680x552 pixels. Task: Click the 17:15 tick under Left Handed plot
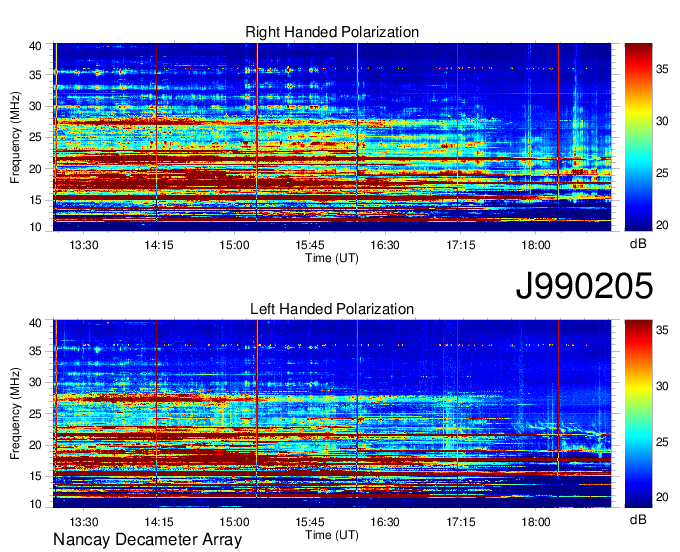[x=461, y=522]
